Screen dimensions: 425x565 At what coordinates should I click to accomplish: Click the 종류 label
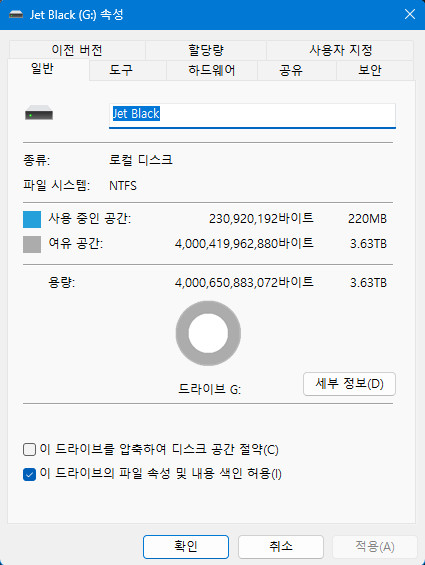click(x=36, y=160)
